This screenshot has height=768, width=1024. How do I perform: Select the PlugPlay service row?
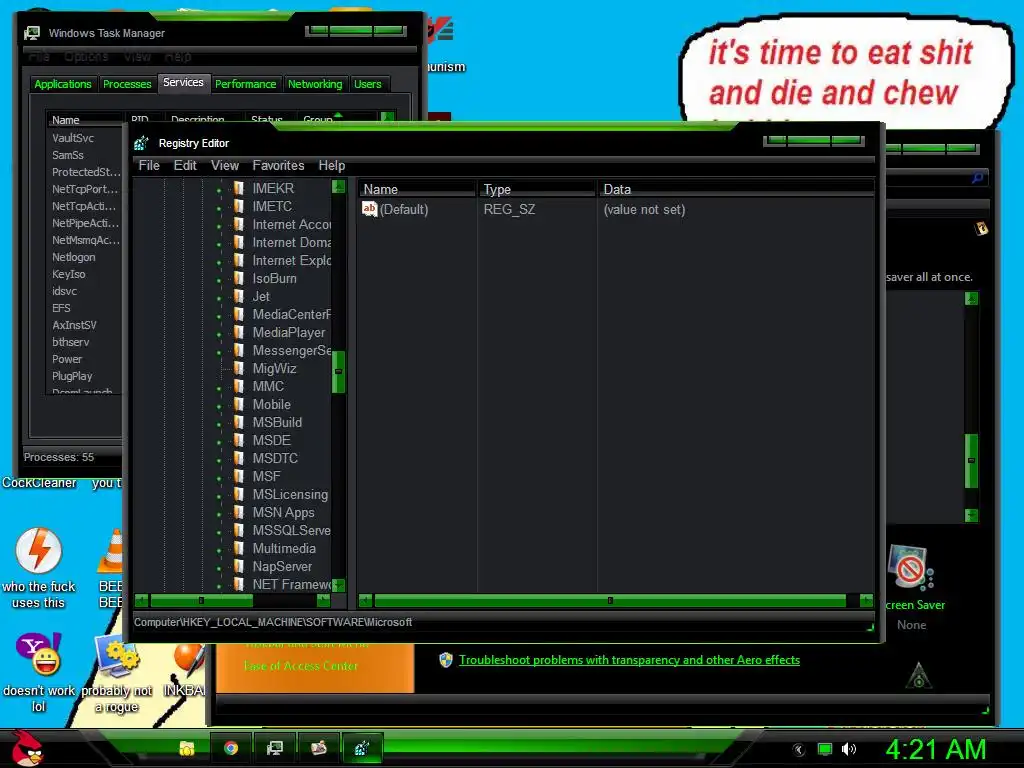point(84,376)
